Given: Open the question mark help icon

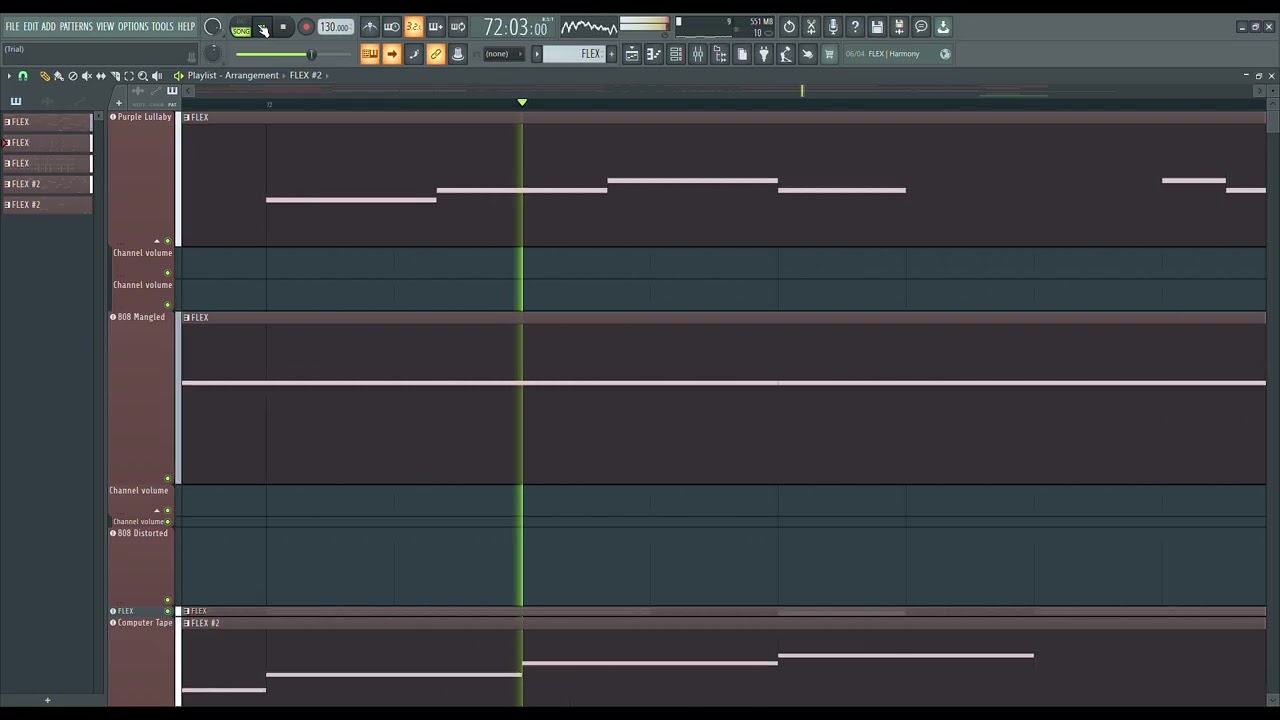Looking at the screenshot, I should coord(855,27).
